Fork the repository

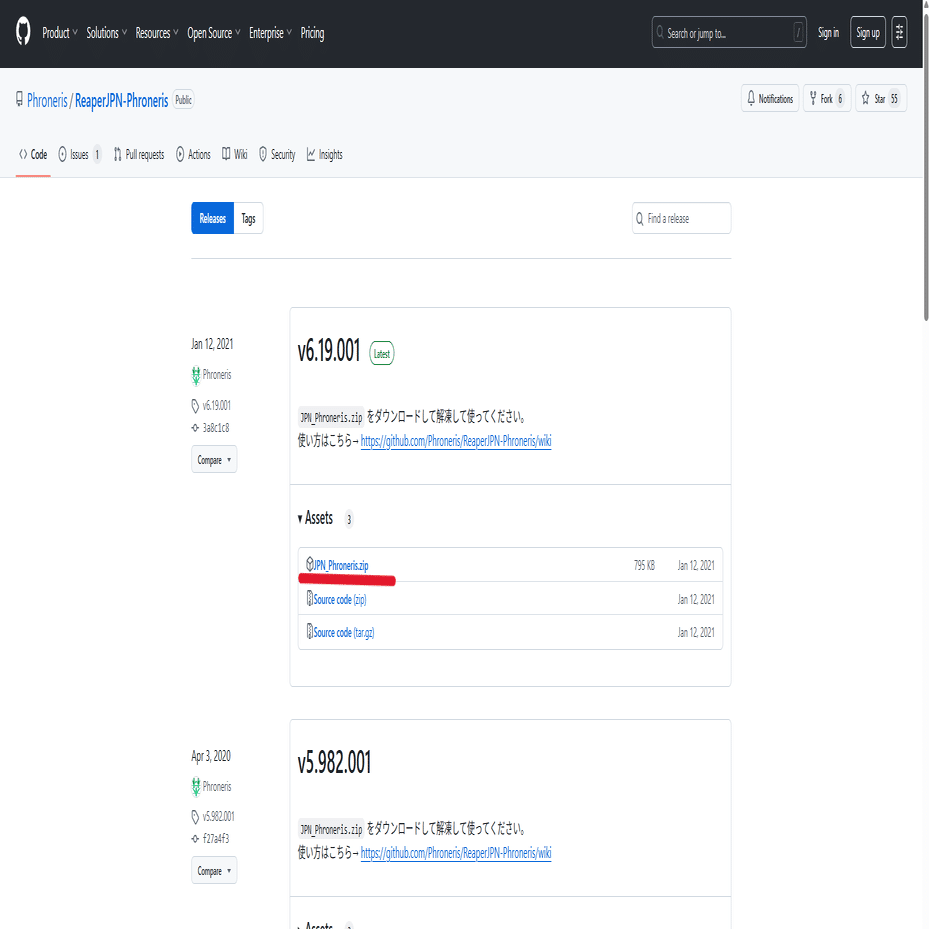[827, 98]
